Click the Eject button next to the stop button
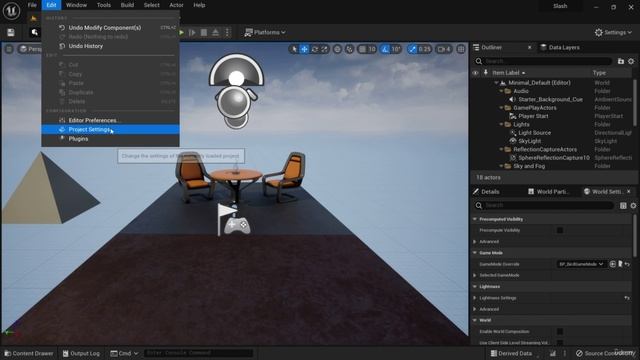640x360 pixels. pos(215,33)
